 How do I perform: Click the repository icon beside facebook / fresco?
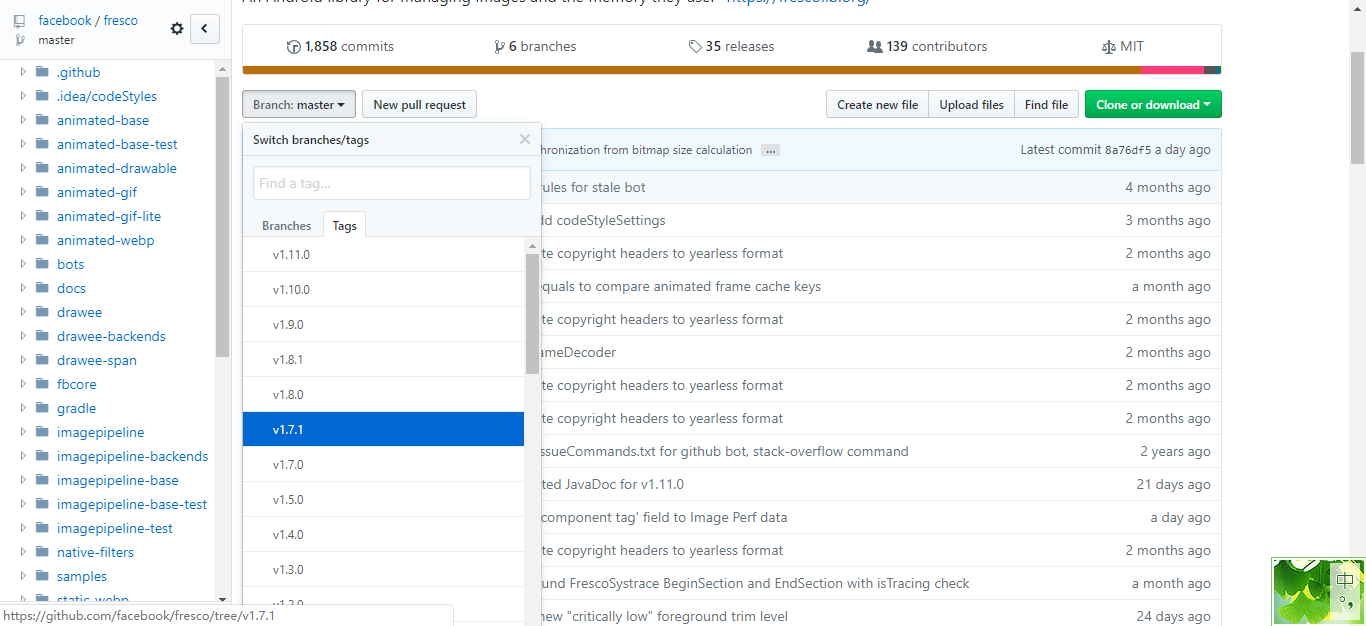pos(19,21)
